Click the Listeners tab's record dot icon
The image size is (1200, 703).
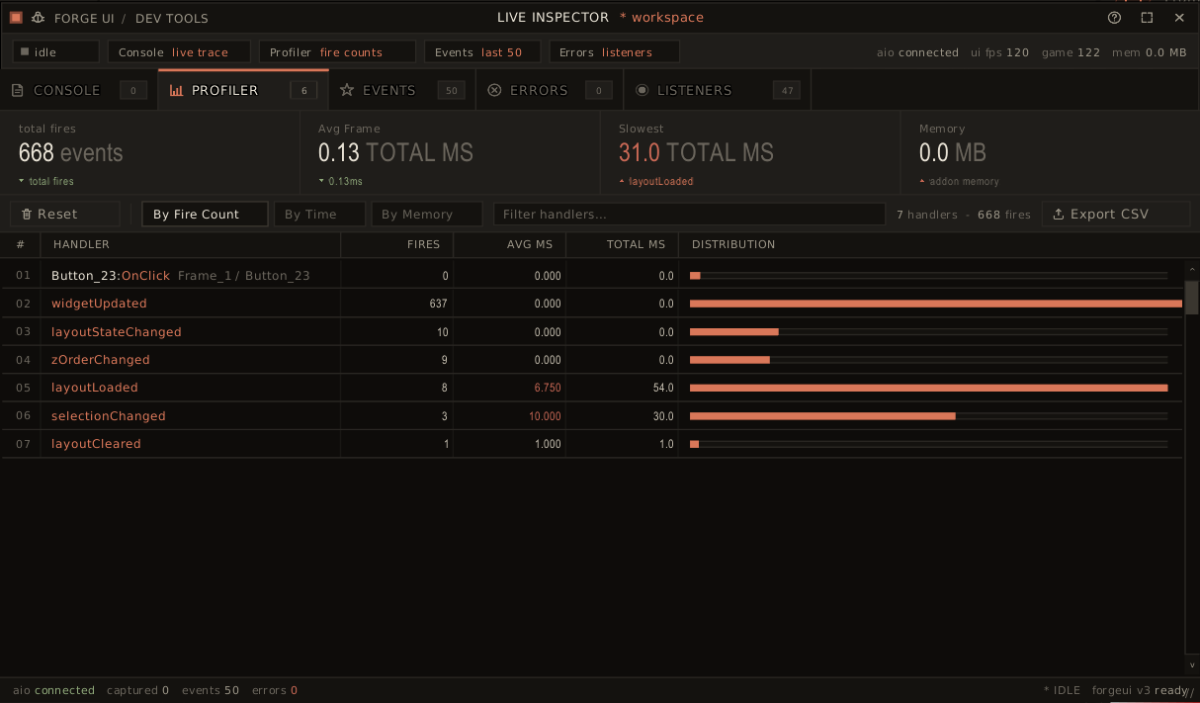point(642,90)
